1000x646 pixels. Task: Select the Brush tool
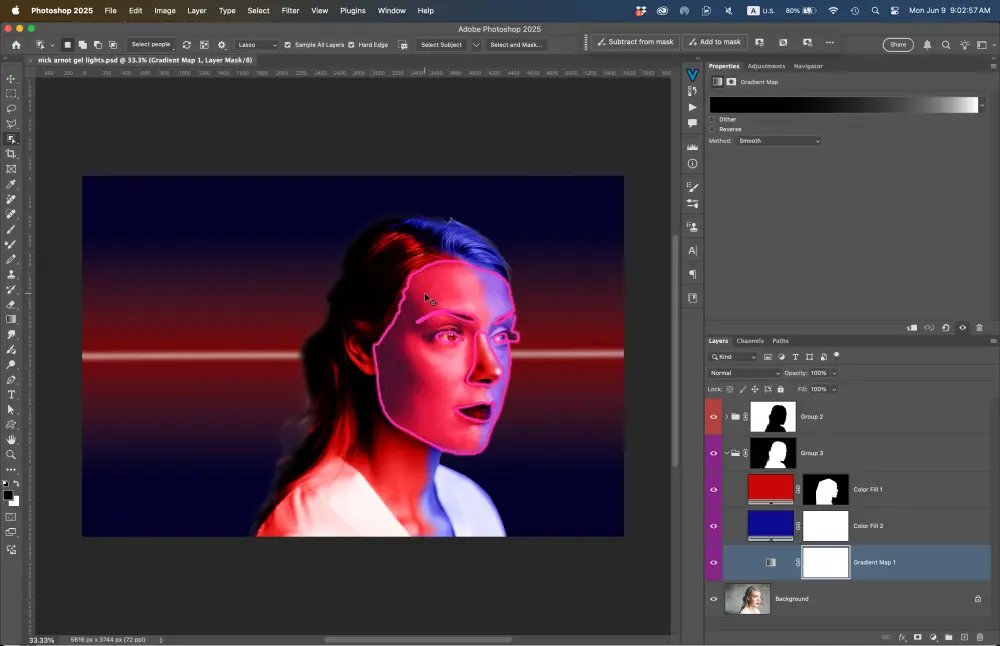coord(11,230)
